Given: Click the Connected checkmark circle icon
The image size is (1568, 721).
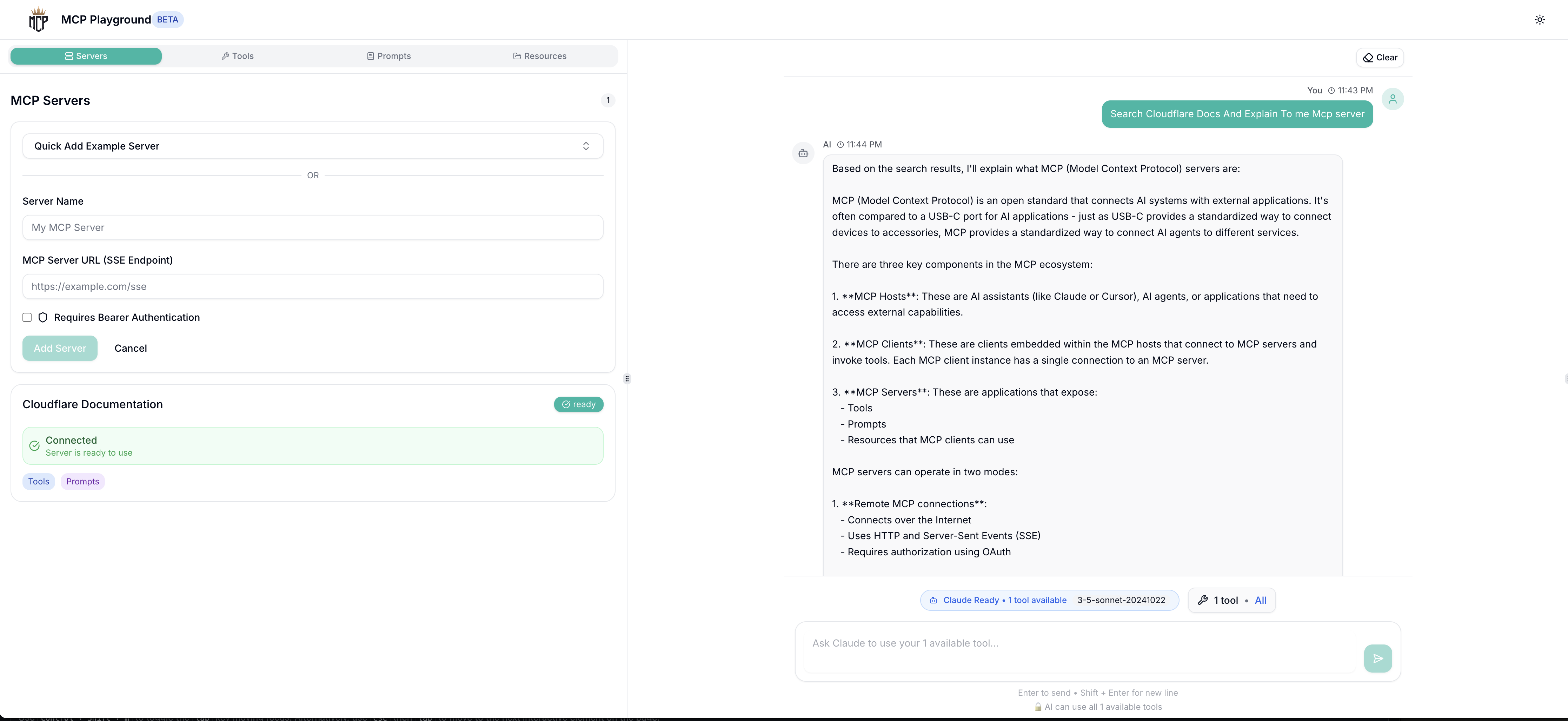Looking at the screenshot, I should coord(35,446).
